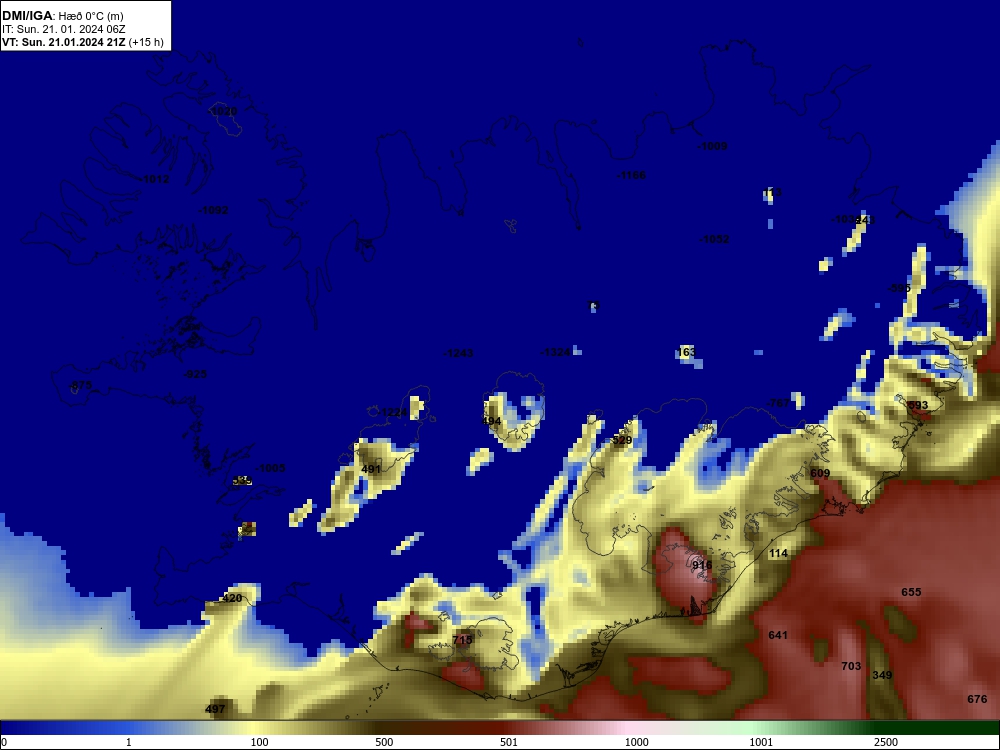Viewport: 1000px width, 750px height.
Task: Click the legend tick label 1
Action: pyautogui.click(x=128, y=742)
